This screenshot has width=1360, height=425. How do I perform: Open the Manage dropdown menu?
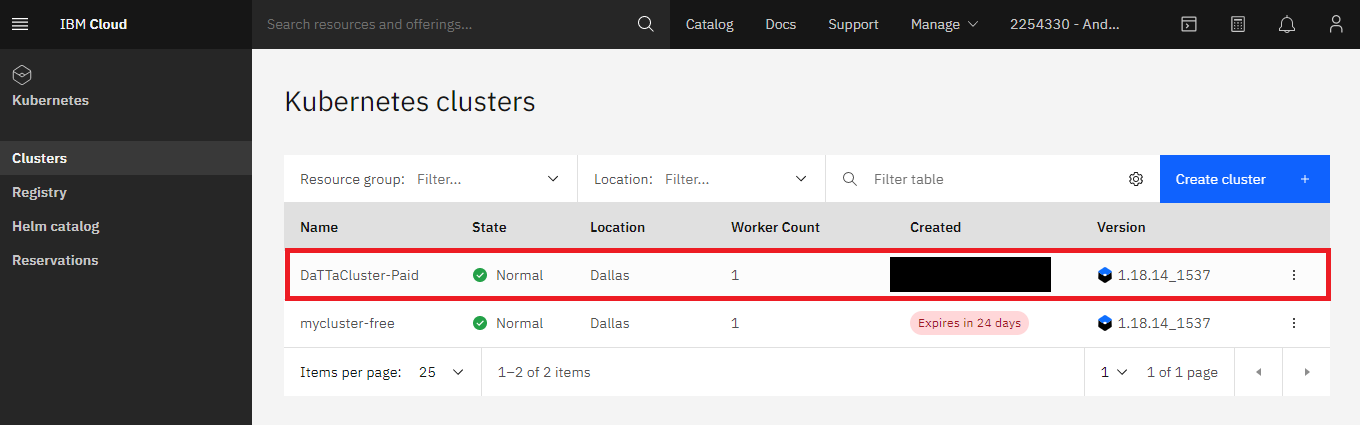[944, 24]
